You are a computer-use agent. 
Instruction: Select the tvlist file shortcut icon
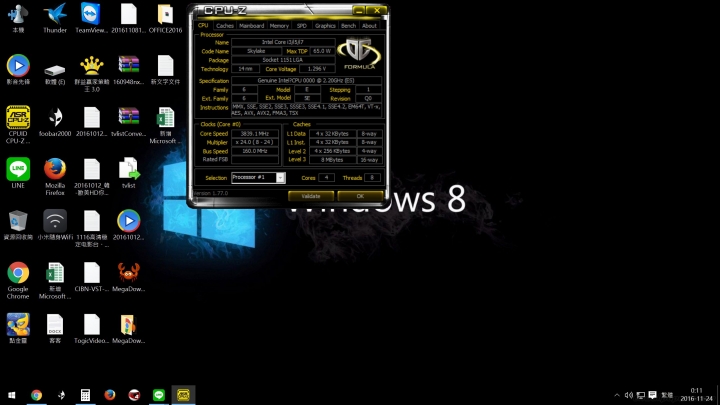coord(129,173)
